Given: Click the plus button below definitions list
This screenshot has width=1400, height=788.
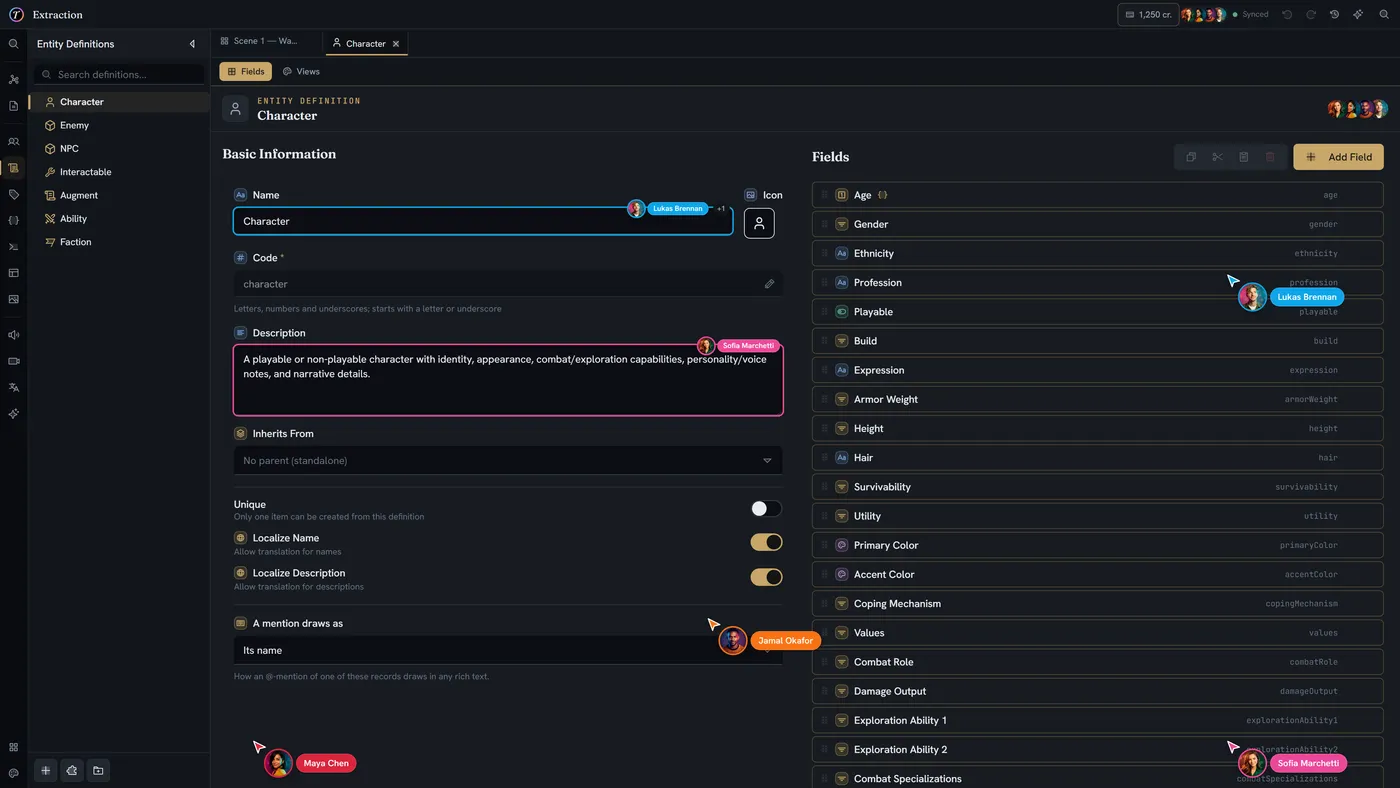Looking at the screenshot, I should click(x=45, y=771).
